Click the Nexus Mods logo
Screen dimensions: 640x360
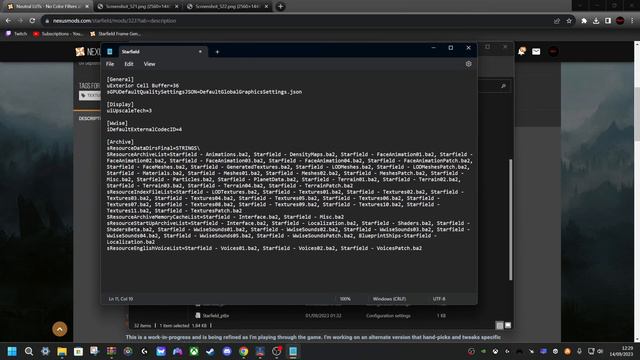coord(87,52)
